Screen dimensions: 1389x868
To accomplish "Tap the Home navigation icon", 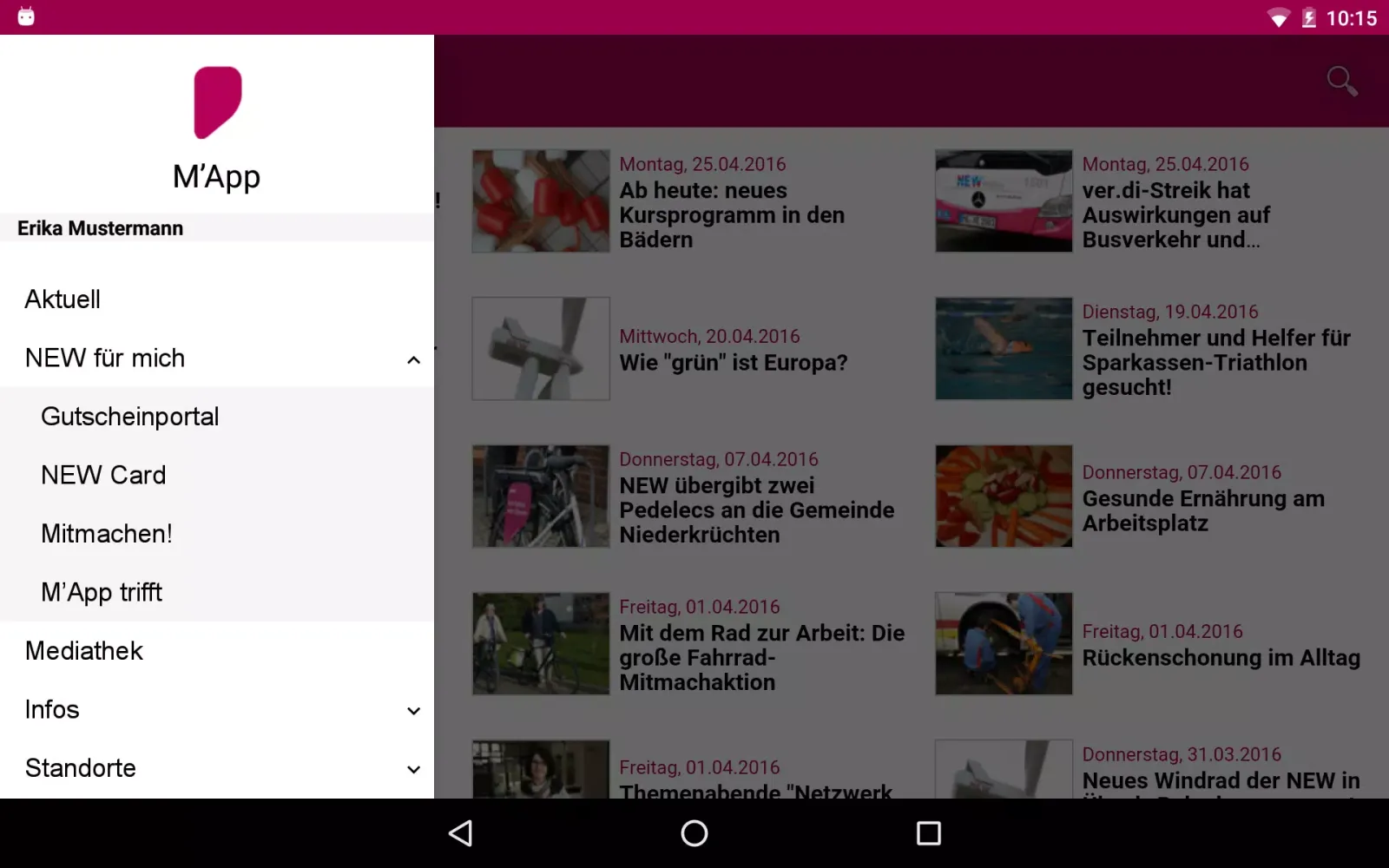I will [x=694, y=833].
